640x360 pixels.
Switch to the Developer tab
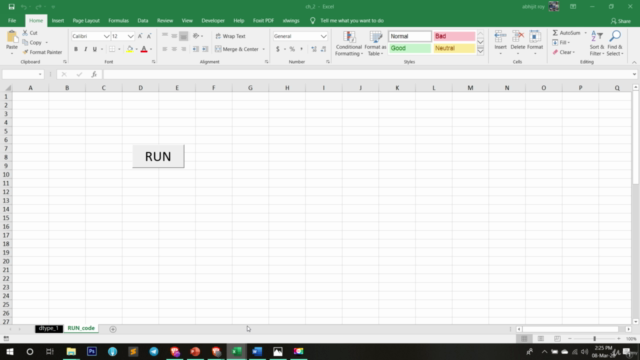pyautogui.click(x=213, y=20)
